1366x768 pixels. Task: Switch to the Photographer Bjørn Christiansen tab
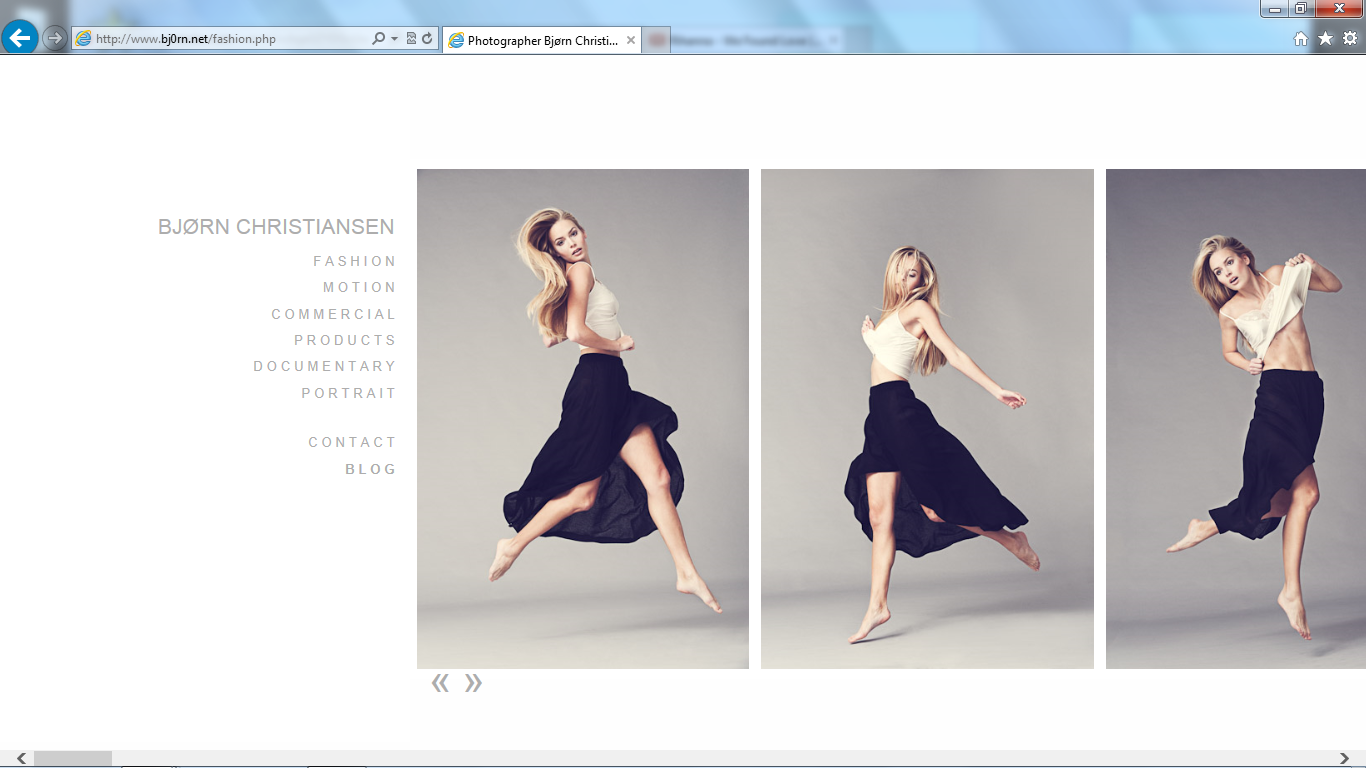point(542,41)
